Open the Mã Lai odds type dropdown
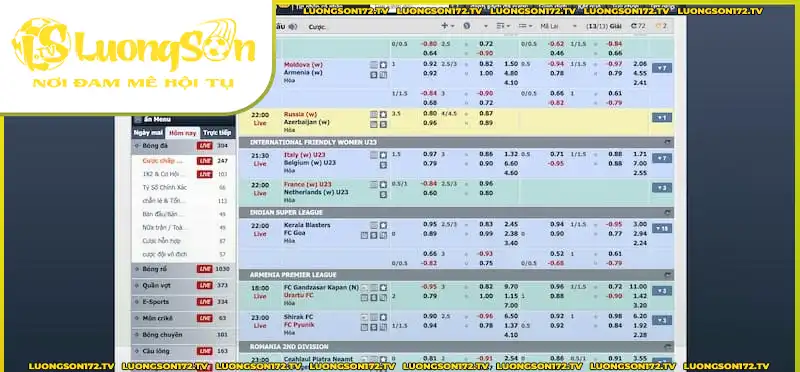 coord(559,26)
